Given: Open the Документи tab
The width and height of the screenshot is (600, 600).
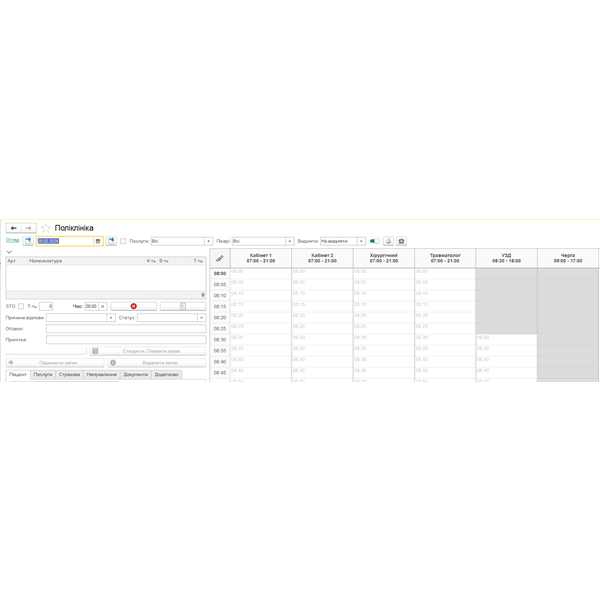Looking at the screenshot, I should click(135, 375).
